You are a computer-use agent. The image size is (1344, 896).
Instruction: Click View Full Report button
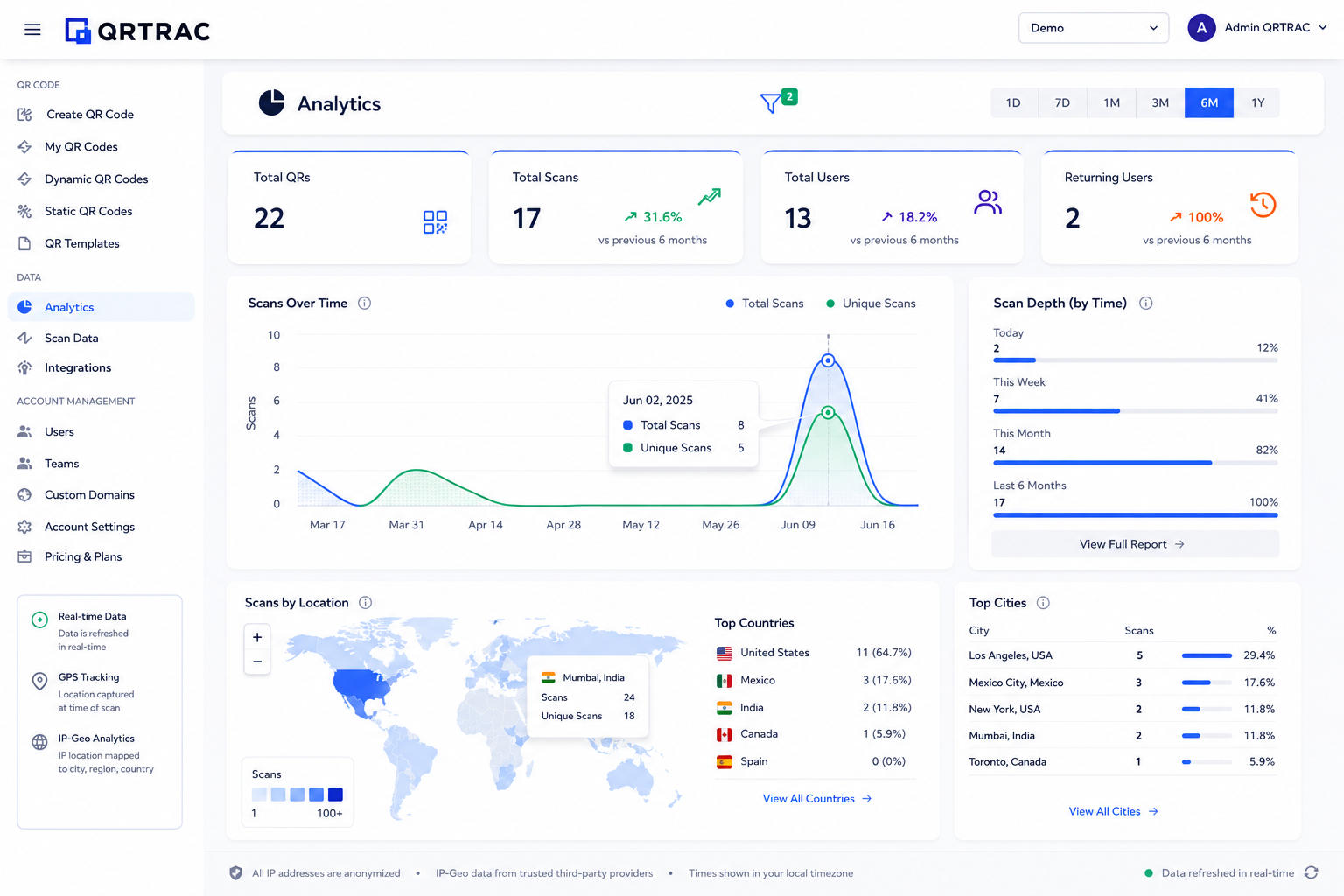tap(1135, 544)
